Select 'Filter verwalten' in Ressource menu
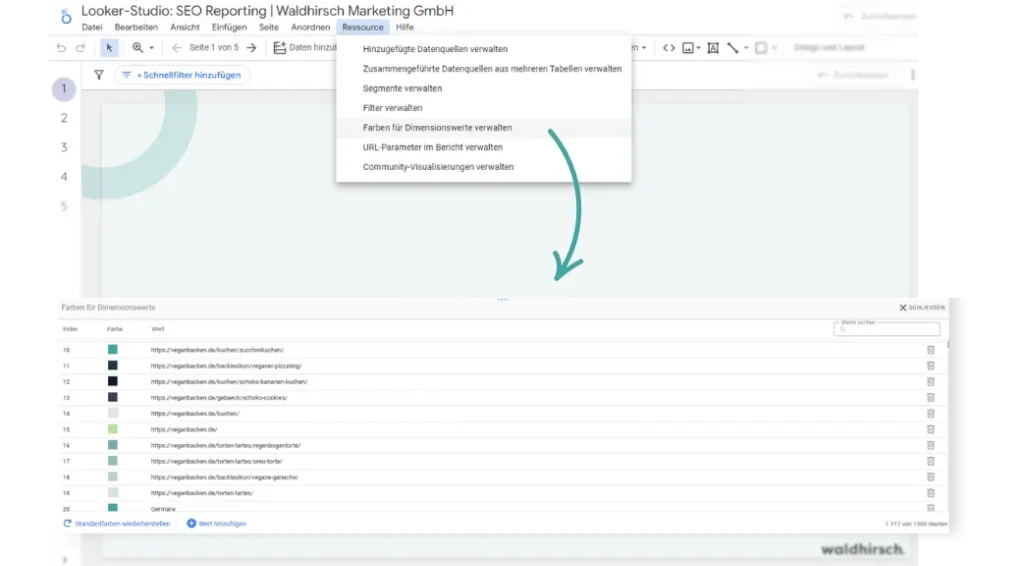The height and width of the screenshot is (566, 1024). 392,108
